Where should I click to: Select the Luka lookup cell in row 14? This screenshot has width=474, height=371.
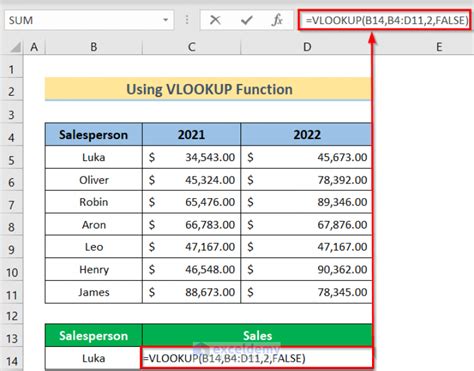click(94, 358)
